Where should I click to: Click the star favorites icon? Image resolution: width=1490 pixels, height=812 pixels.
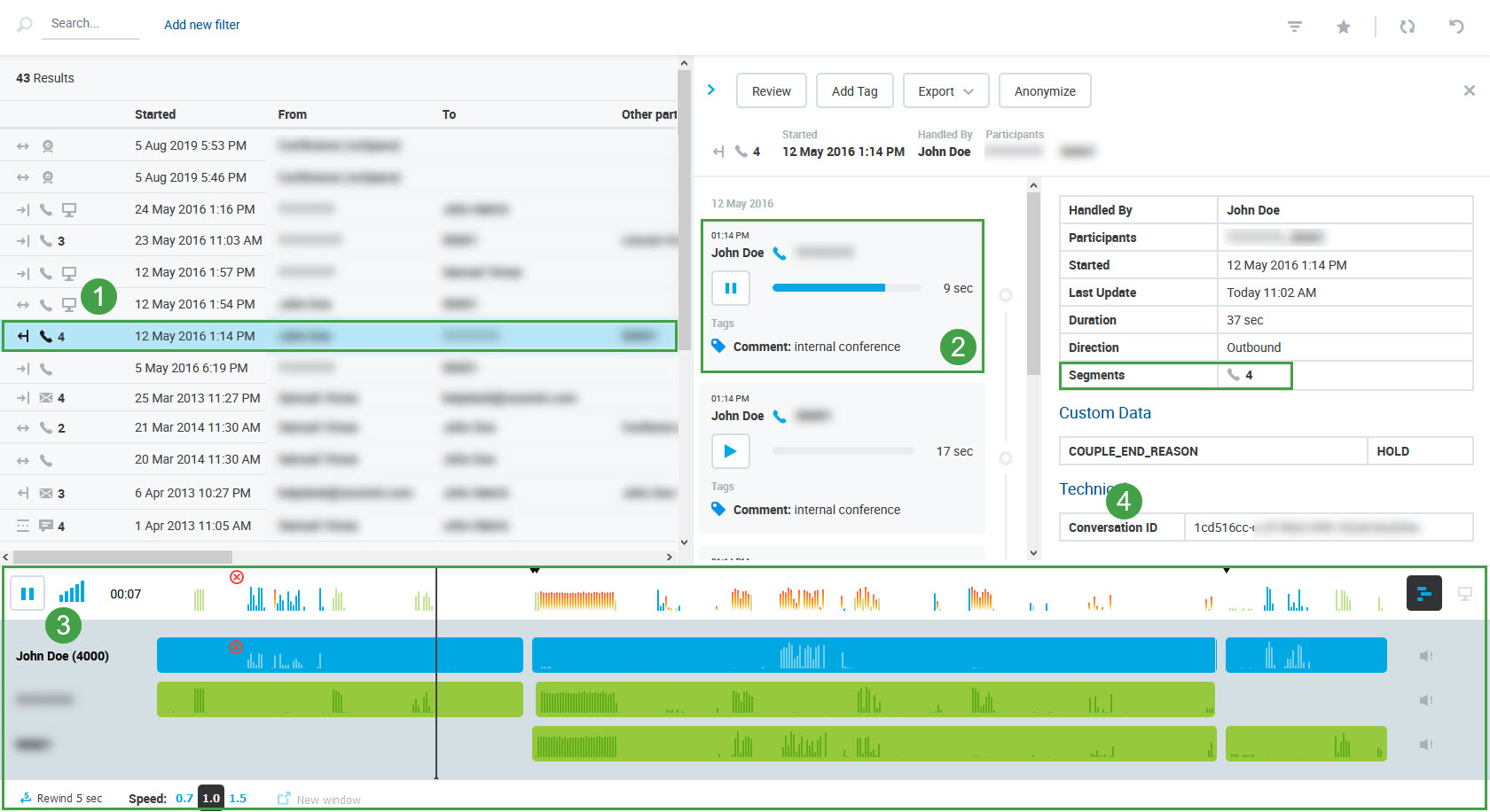click(1344, 27)
